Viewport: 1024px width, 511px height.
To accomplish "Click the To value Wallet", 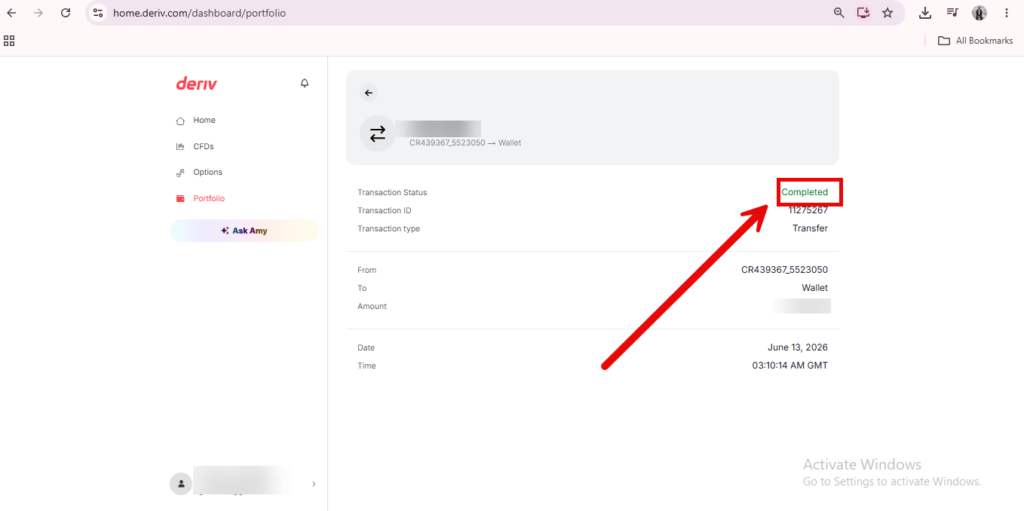I will click(815, 288).
